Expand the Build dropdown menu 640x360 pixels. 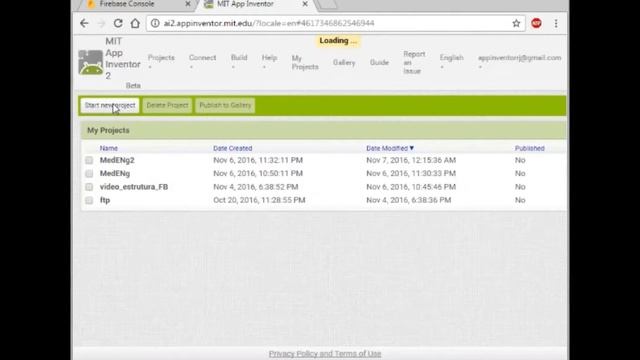click(x=239, y=61)
